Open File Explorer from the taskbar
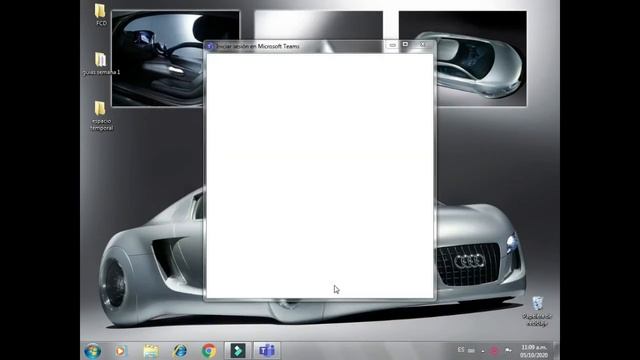 [151, 351]
